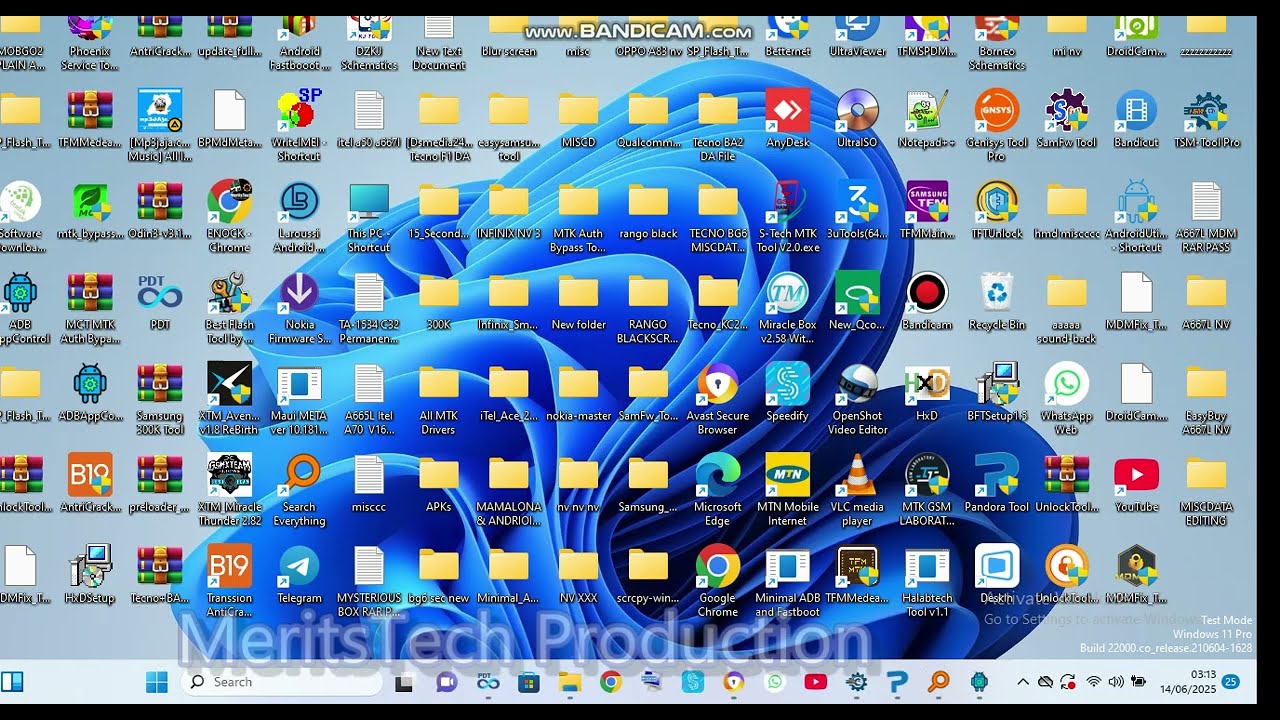Open Minimal ADB and Fastboot
This screenshot has height=720, width=1280.
[788, 582]
